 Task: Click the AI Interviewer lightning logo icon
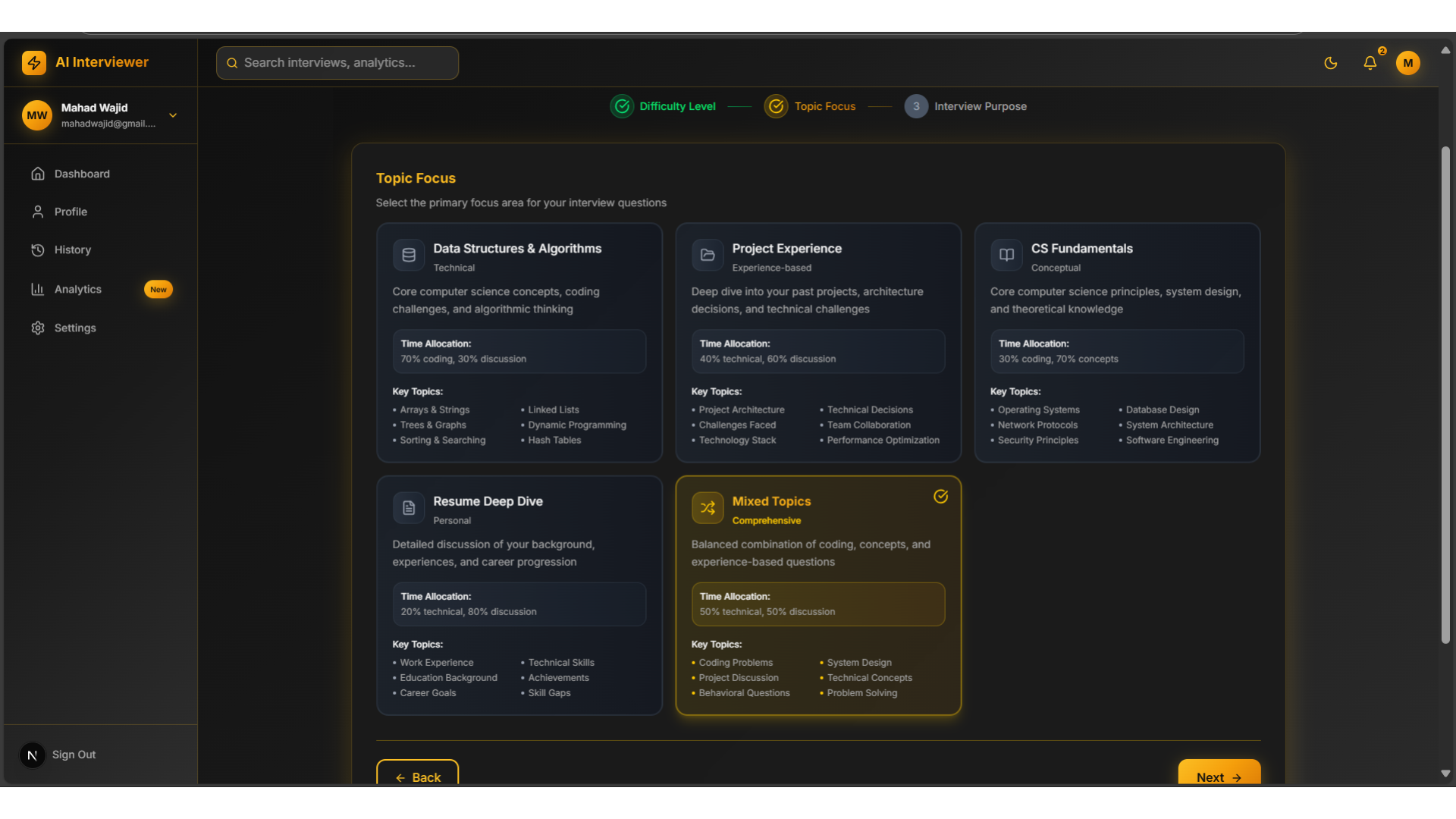pos(34,63)
